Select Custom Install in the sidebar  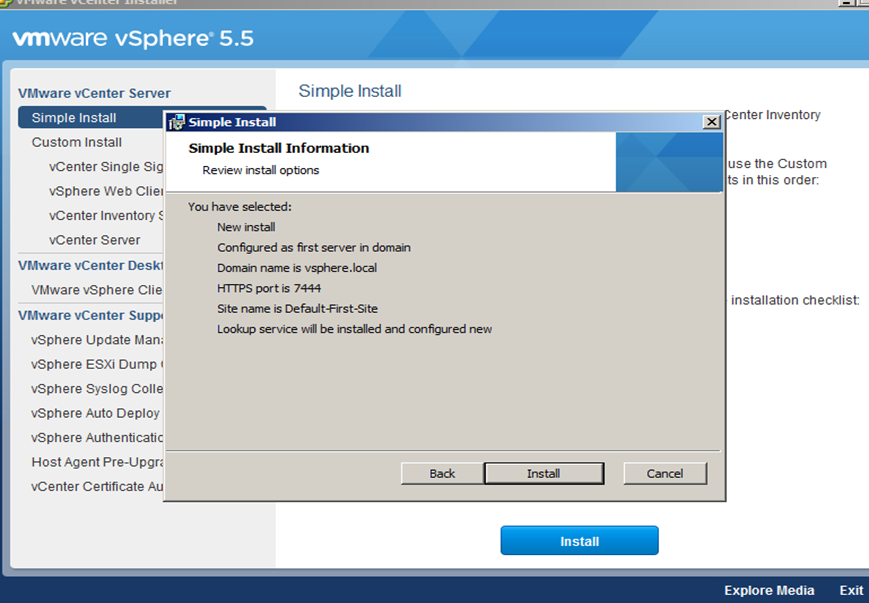click(x=76, y=142)
